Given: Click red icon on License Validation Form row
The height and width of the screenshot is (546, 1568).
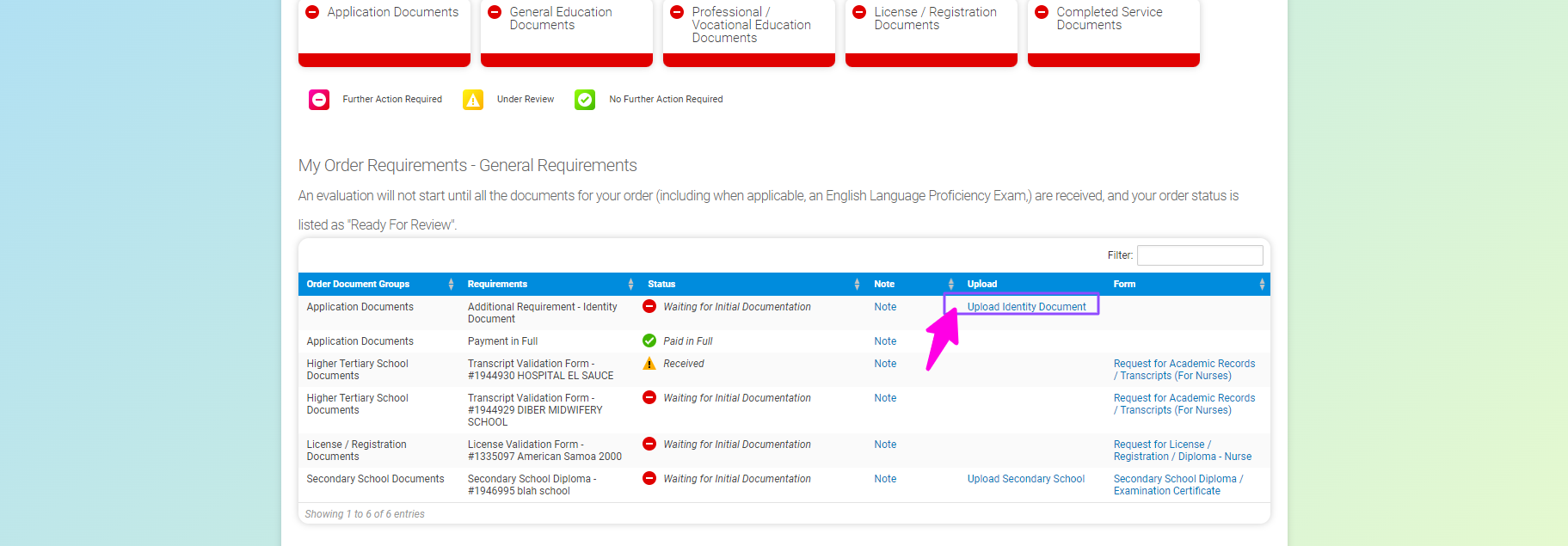Looking at the screenshot, I should (649, 444).
